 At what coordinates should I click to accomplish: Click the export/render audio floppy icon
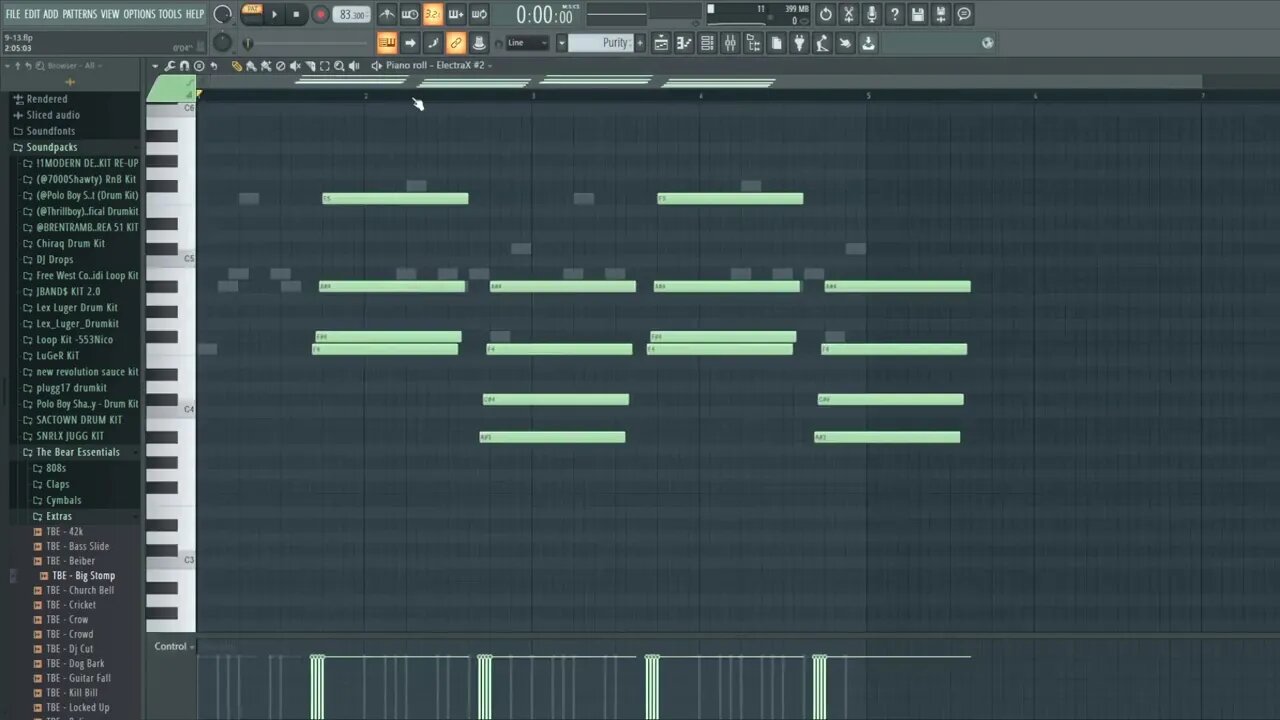click(x=941, y=14)
